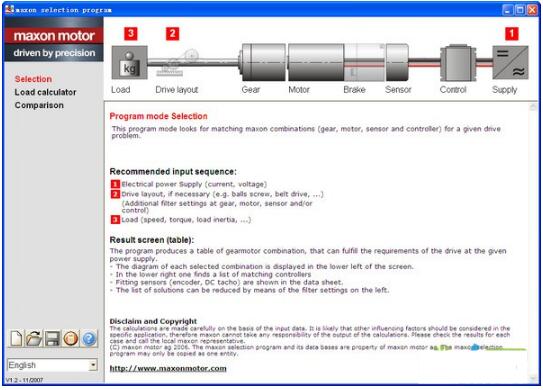Viewport: 543px width, 390px height.
Task: Open file using folder icon
Action: click(34, 338)
